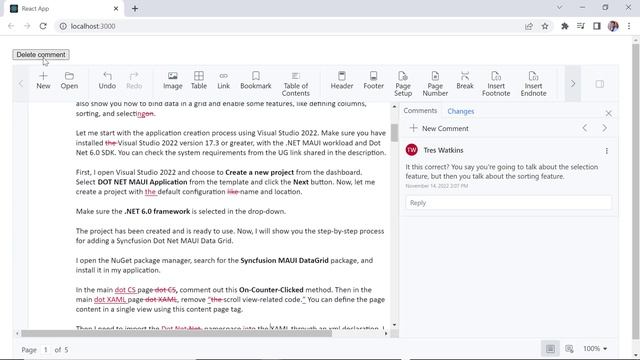Open Tres Watkins comment options menu
The image size is (640, 360).
tap(607, 151)
